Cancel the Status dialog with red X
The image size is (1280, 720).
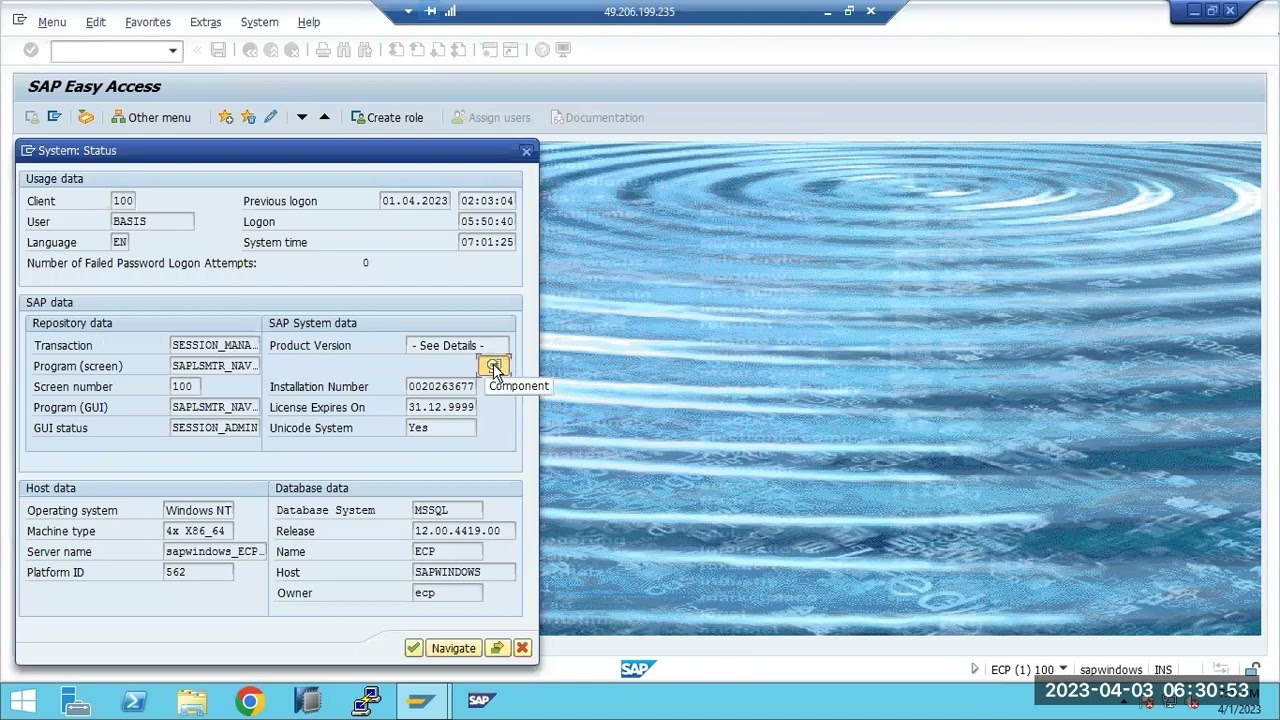pos(522,648)
